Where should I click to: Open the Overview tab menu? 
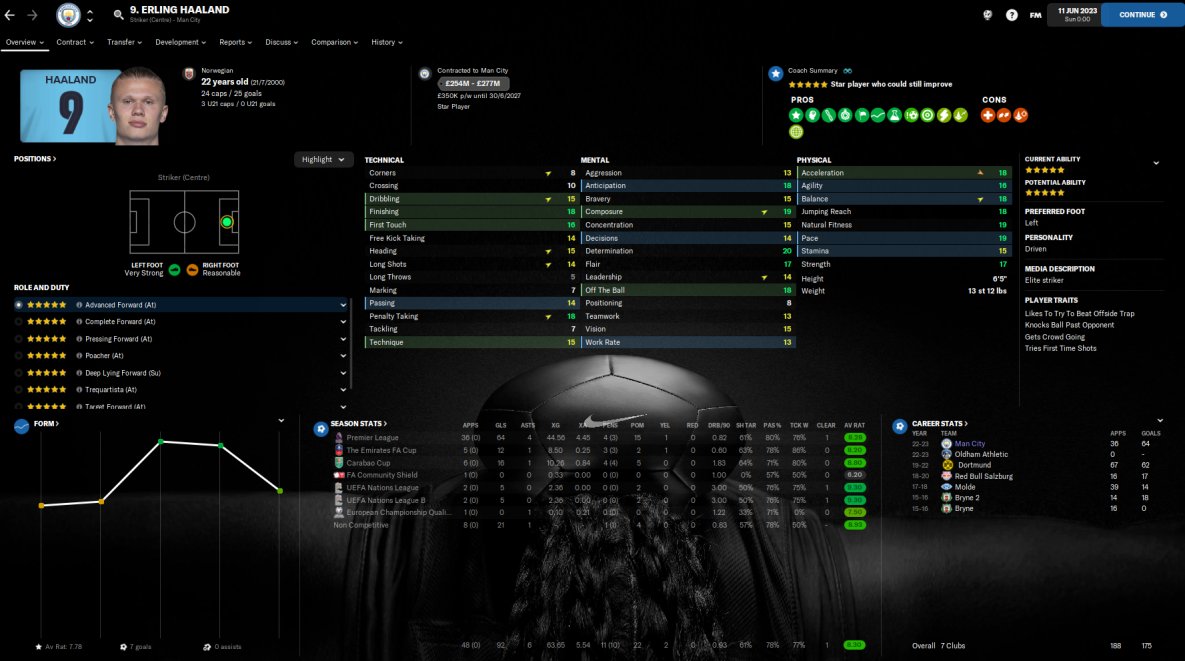pos(25,42)
